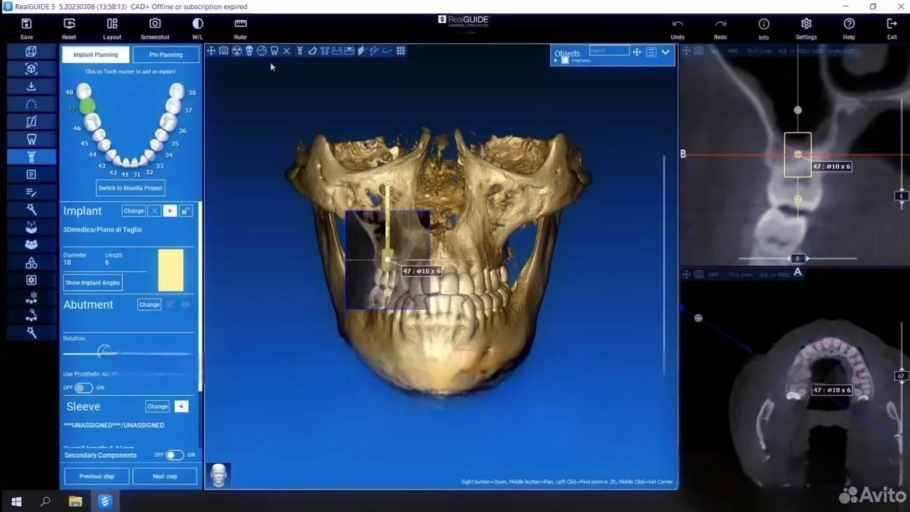Viewport: 910px width, 512px height.
Task: Toggle Use Prosthetic Abutment switch
Action: pos(83,387)
